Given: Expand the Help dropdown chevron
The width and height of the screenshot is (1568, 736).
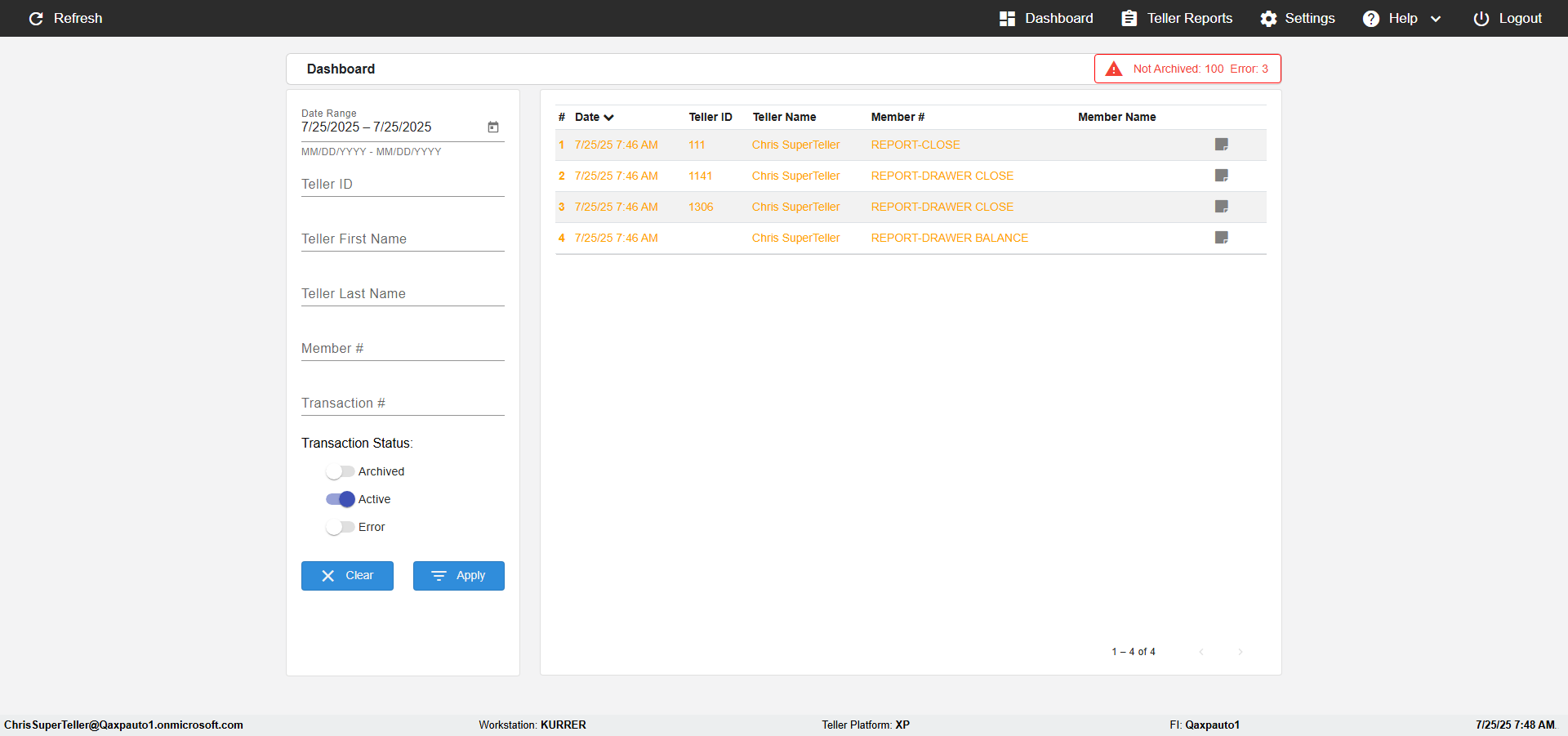Looking at the screenshot, I should tap(1436, 19).
